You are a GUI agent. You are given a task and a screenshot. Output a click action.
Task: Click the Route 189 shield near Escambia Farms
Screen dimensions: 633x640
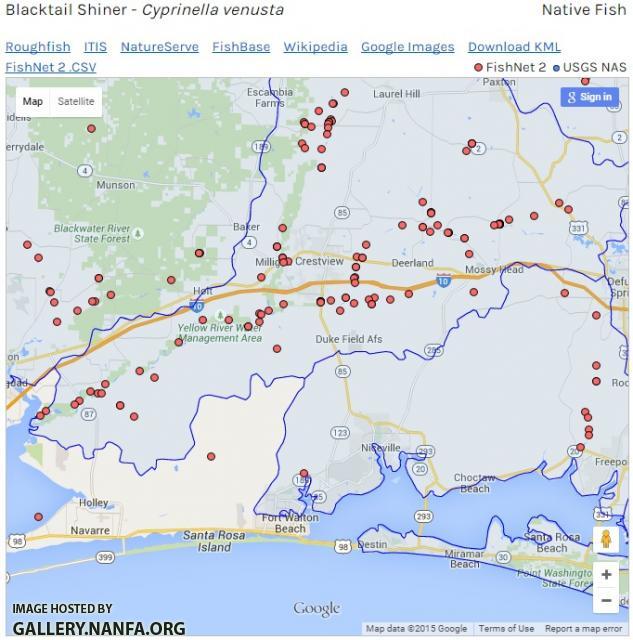click(261, 146)
